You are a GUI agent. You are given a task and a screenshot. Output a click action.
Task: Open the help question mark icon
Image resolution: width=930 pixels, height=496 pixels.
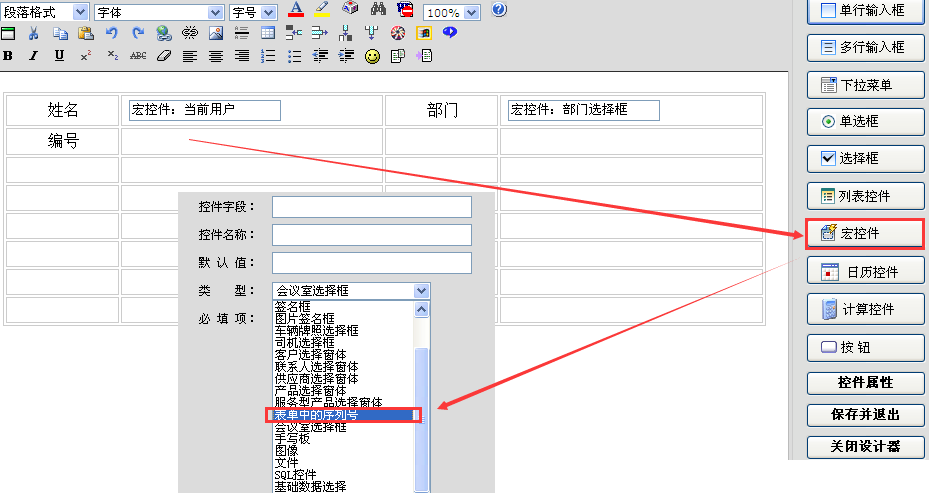coord(499,9)
